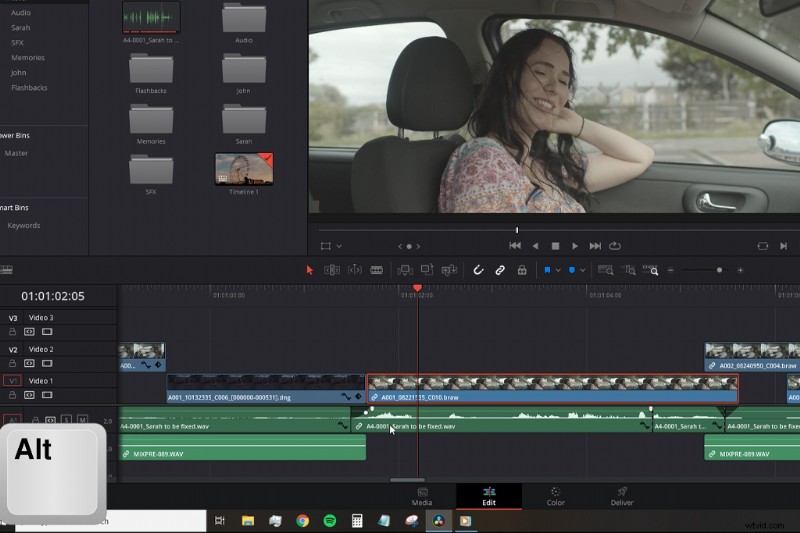The width and height of the screenshot is (800, 533).
Task: Click the timecode field 01:01:02:05
Action: click(53, 296)
